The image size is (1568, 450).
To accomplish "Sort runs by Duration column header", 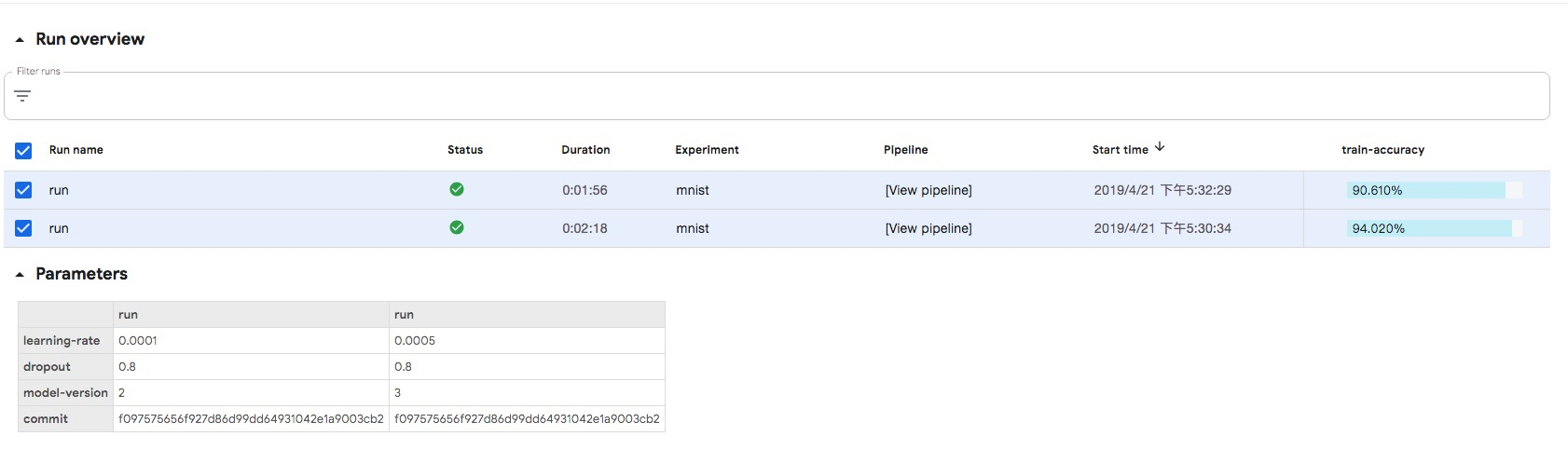I will 585,150.
